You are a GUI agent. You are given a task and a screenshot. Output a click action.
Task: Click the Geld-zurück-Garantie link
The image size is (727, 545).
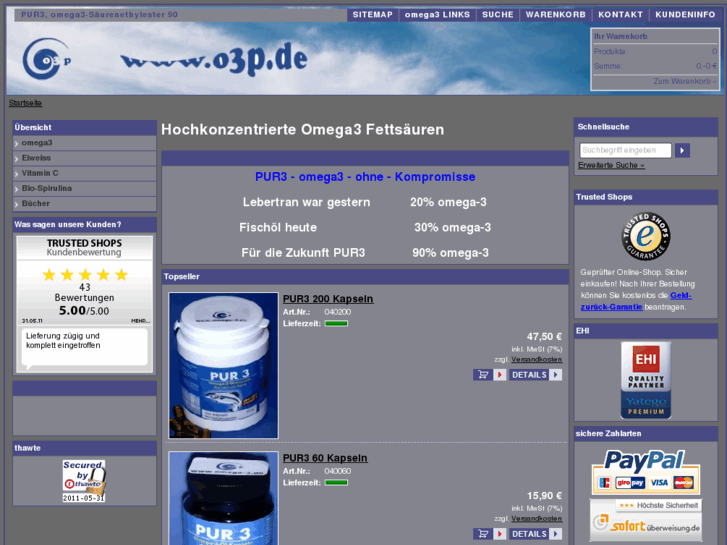coord(636,301)
